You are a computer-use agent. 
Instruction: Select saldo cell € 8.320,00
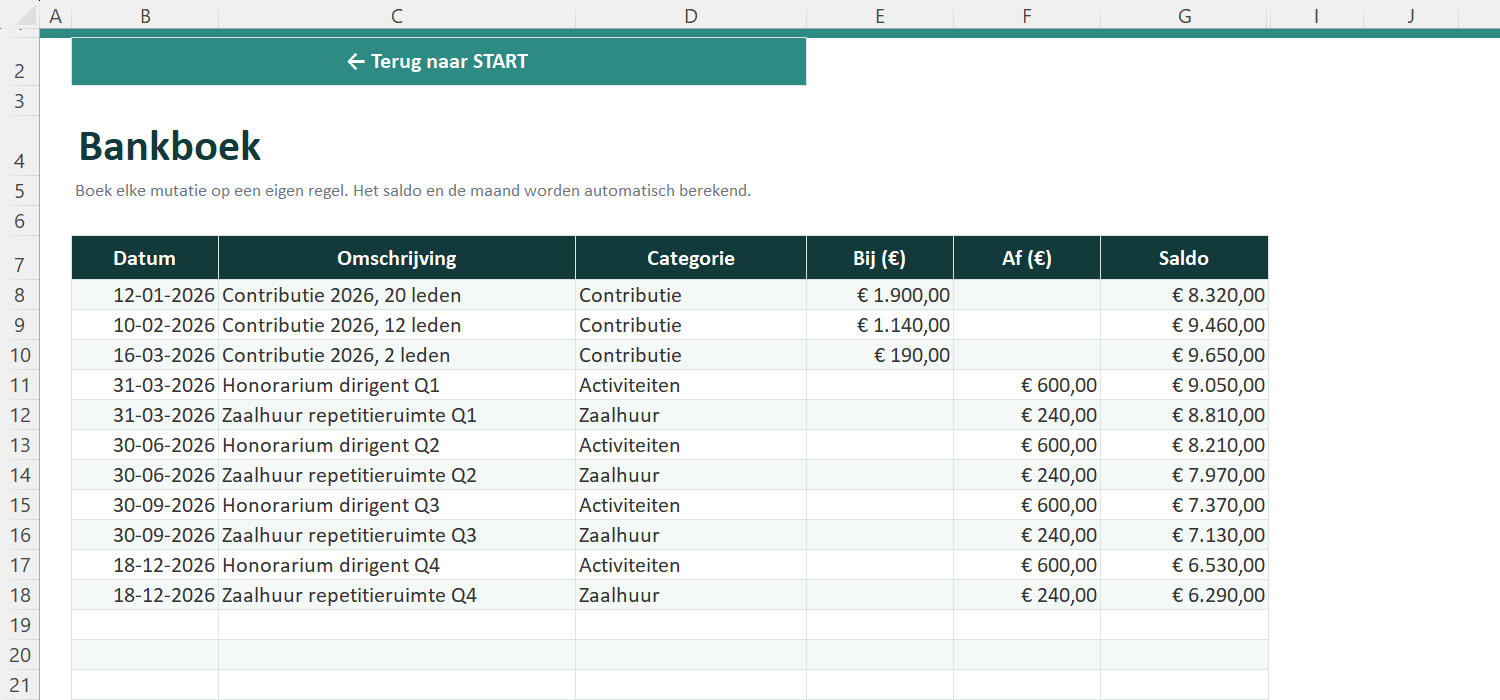click(1185, 295)
